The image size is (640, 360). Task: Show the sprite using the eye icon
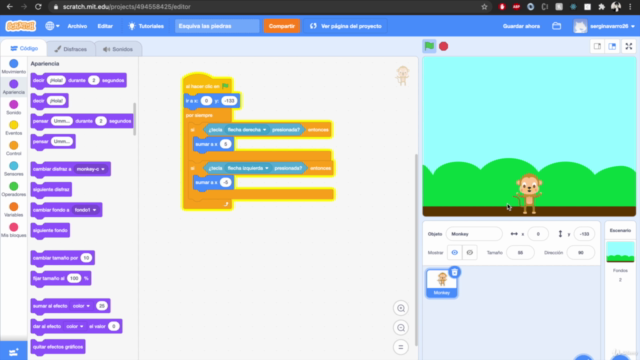[x=454, y=253]
